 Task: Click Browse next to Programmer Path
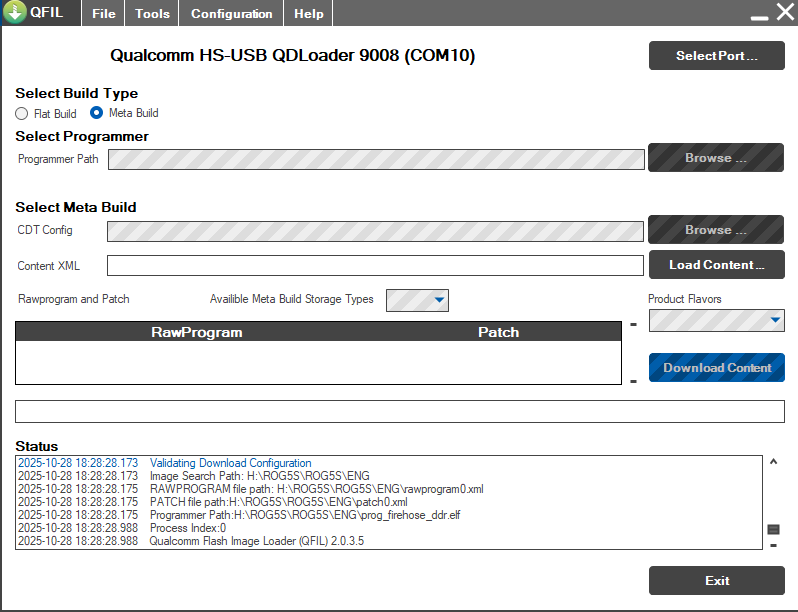[716, 158]
